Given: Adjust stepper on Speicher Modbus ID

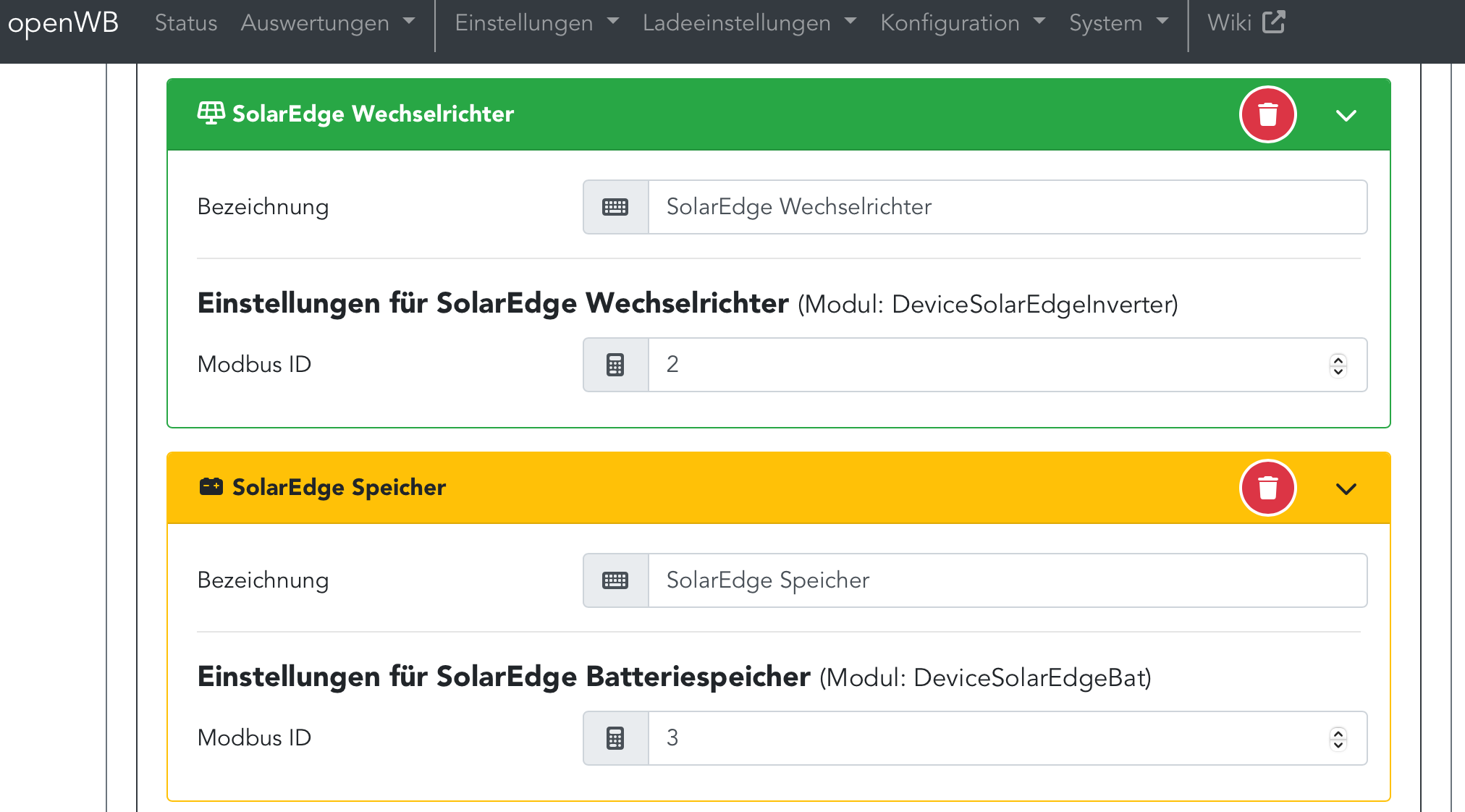Looking at the screenshot, I should pos(1338,738).
